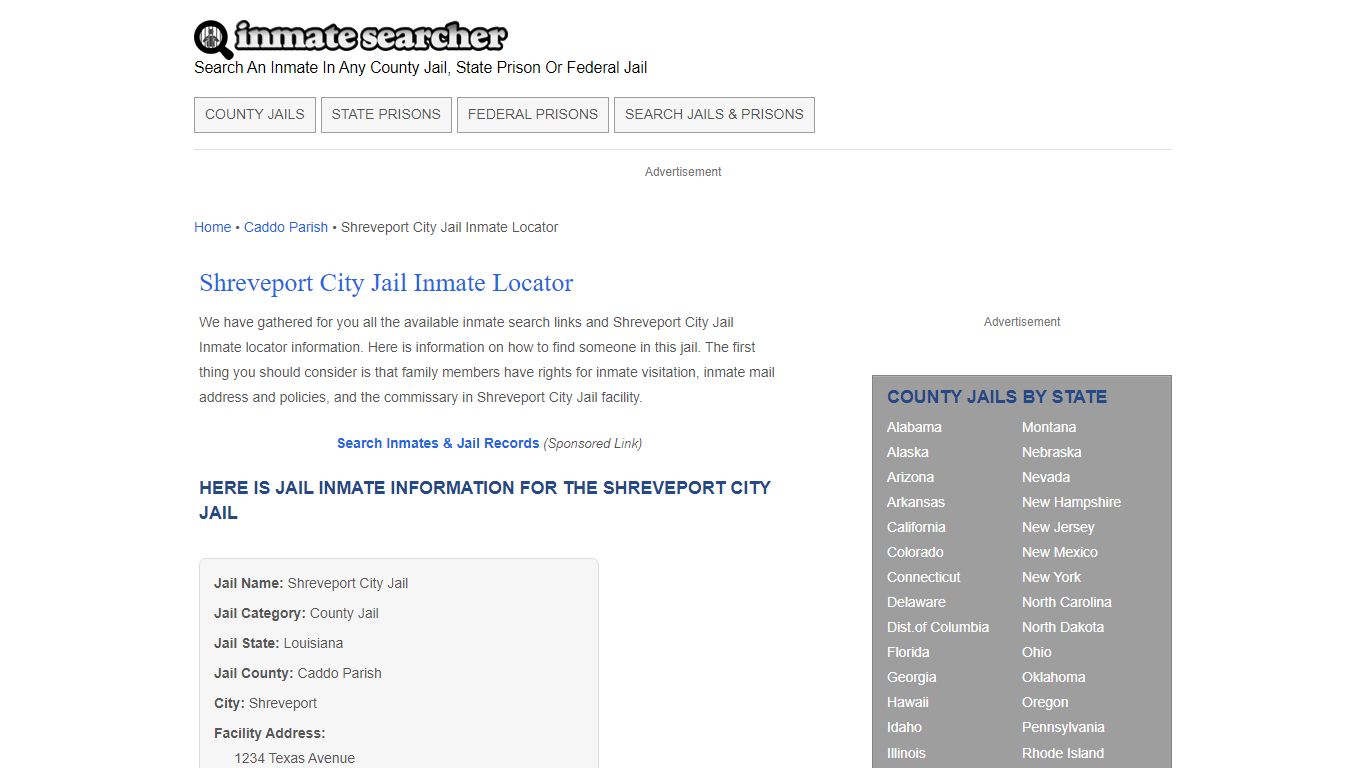Click 'Here is jail inmate information' heading

485,500
